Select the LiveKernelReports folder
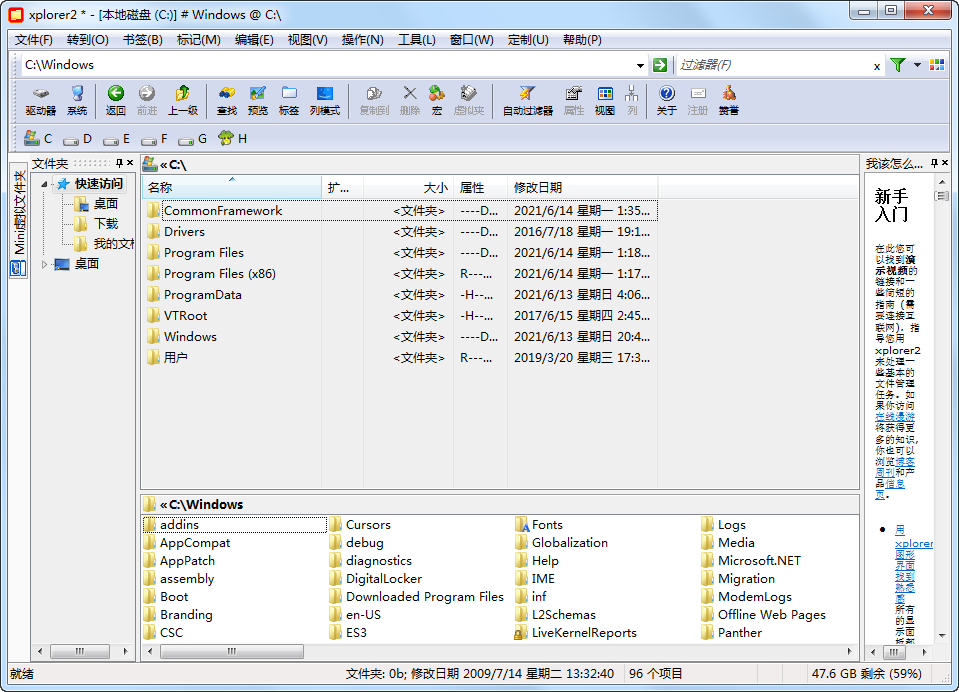 pyautogui.click(x=576, y=633)
